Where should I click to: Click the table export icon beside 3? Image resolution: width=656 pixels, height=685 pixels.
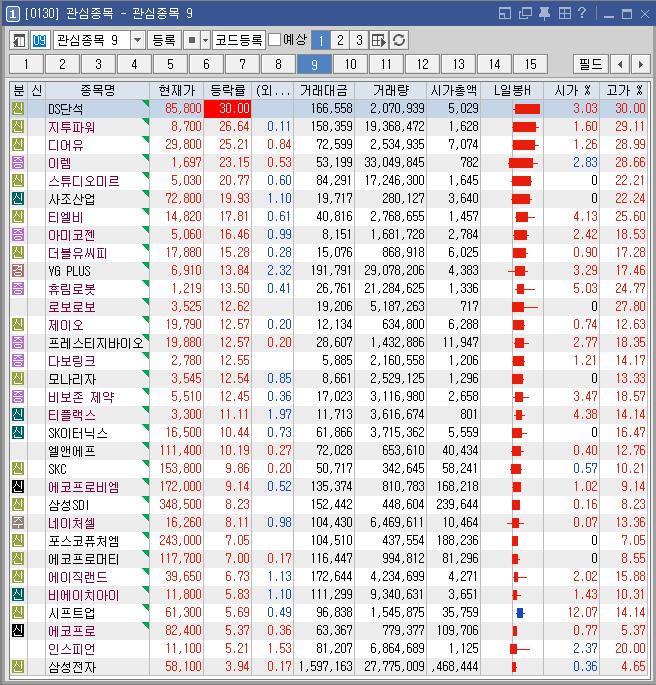[379, 41]
